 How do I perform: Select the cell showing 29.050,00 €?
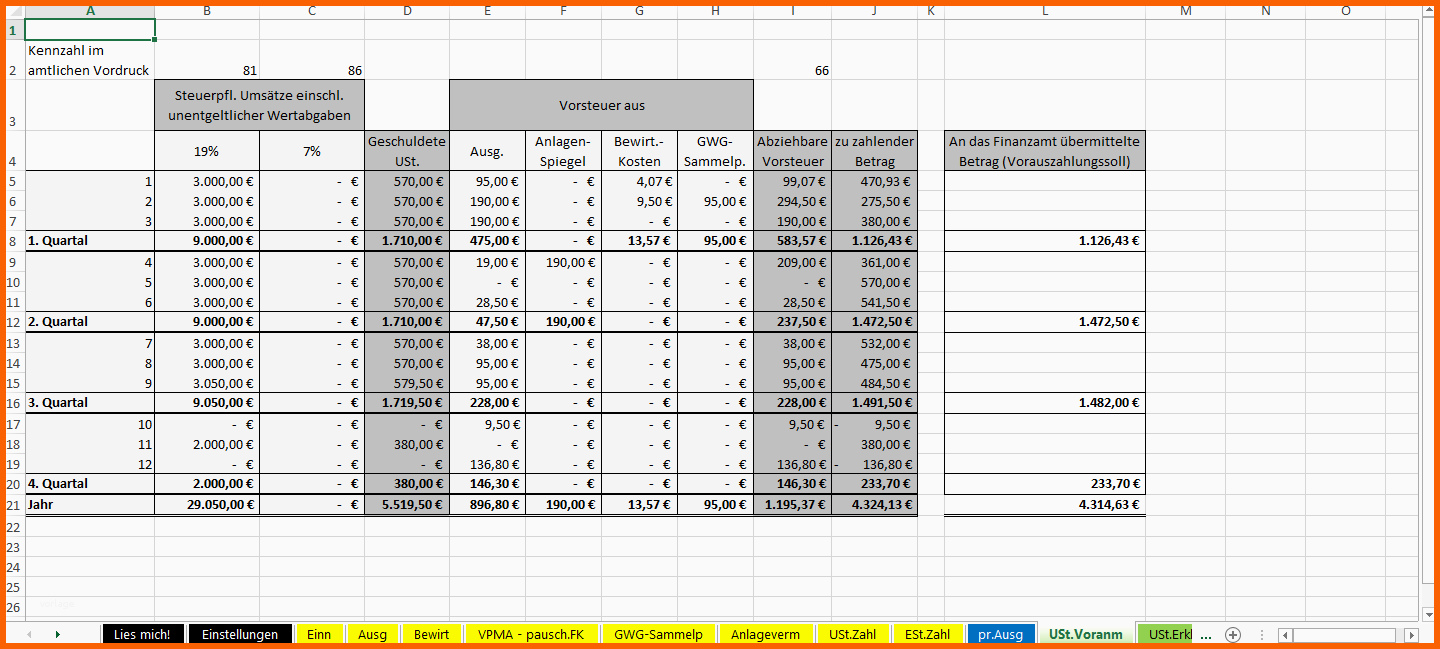[207, 505]
